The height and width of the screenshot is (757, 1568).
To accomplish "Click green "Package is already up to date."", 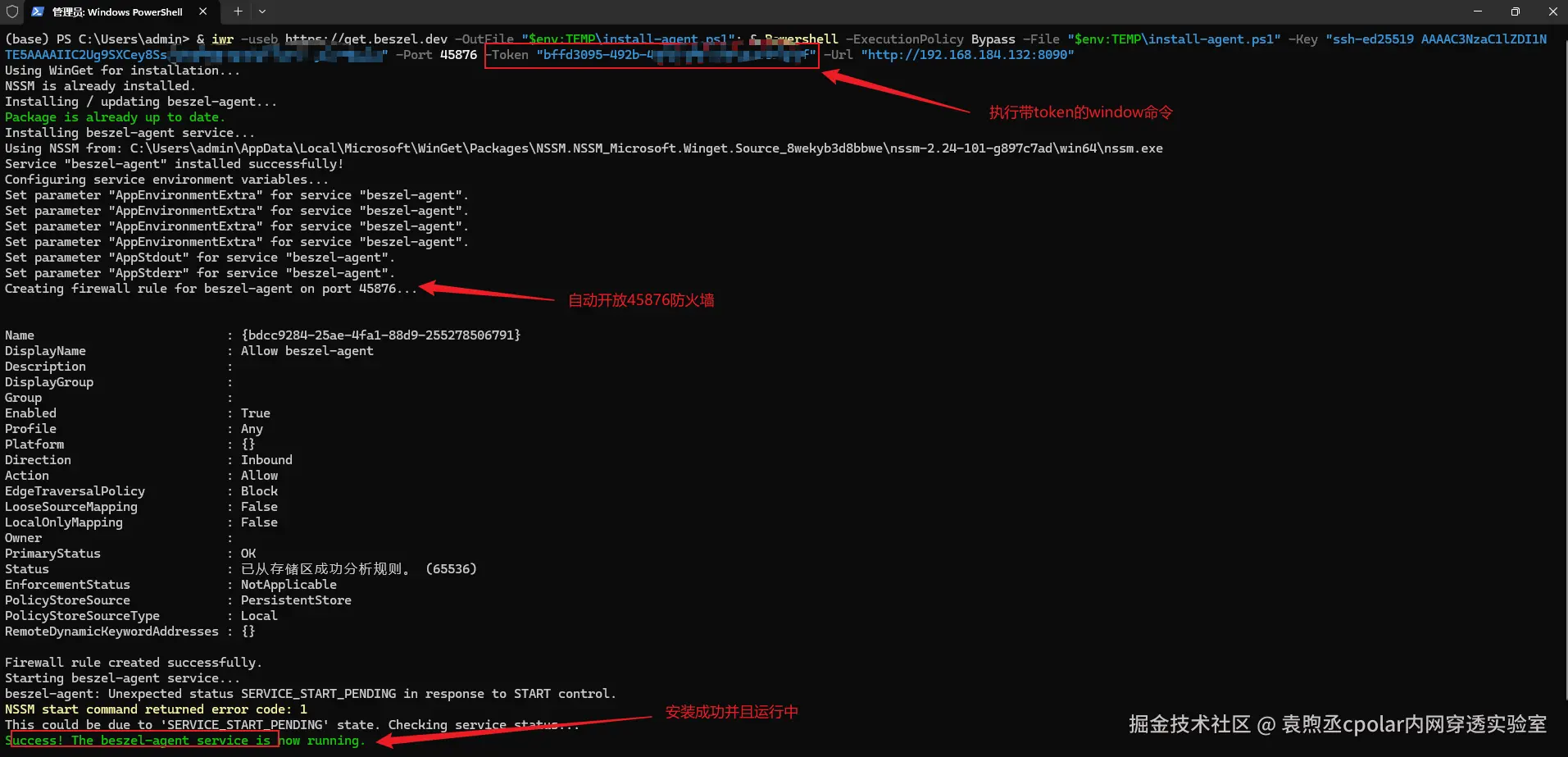I will [115, 117].
